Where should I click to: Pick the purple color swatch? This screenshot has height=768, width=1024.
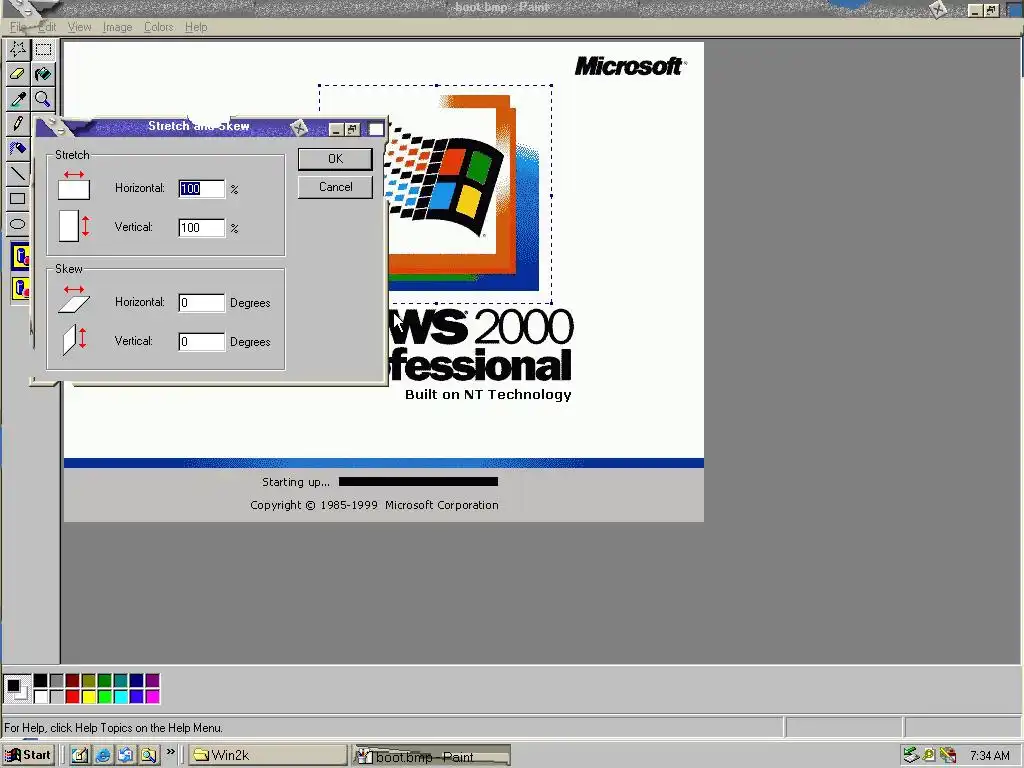(x=152, y=680)
